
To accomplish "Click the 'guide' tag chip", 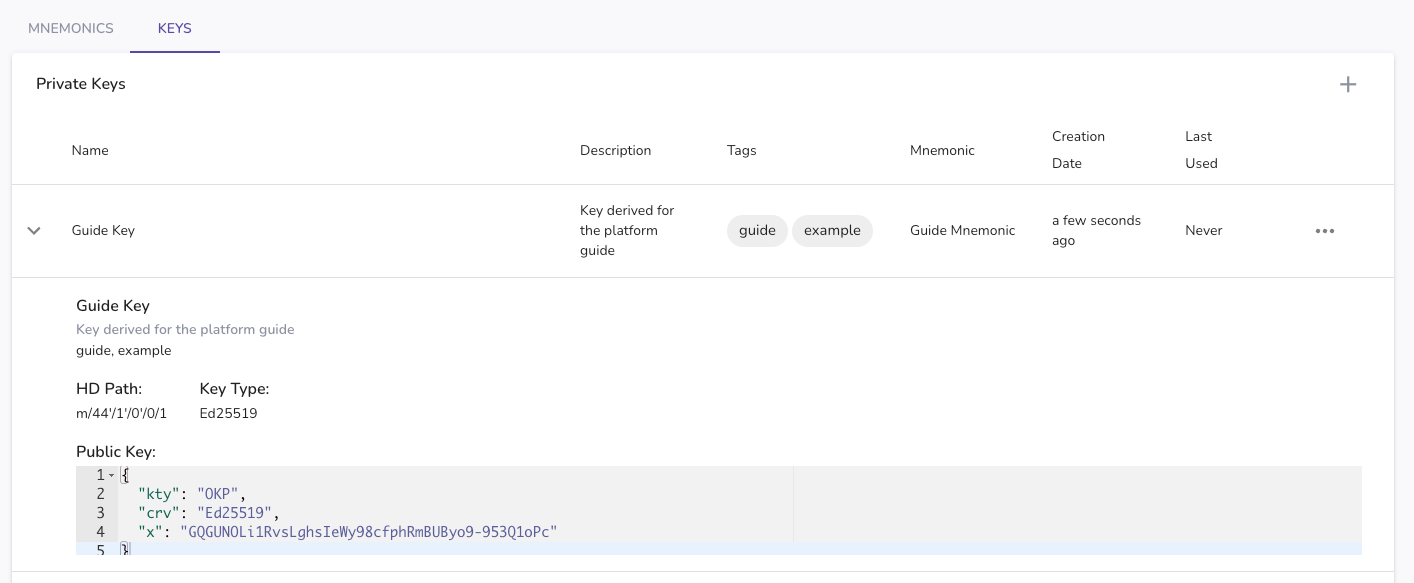I will pyautogui.click(x=757, y=231).
